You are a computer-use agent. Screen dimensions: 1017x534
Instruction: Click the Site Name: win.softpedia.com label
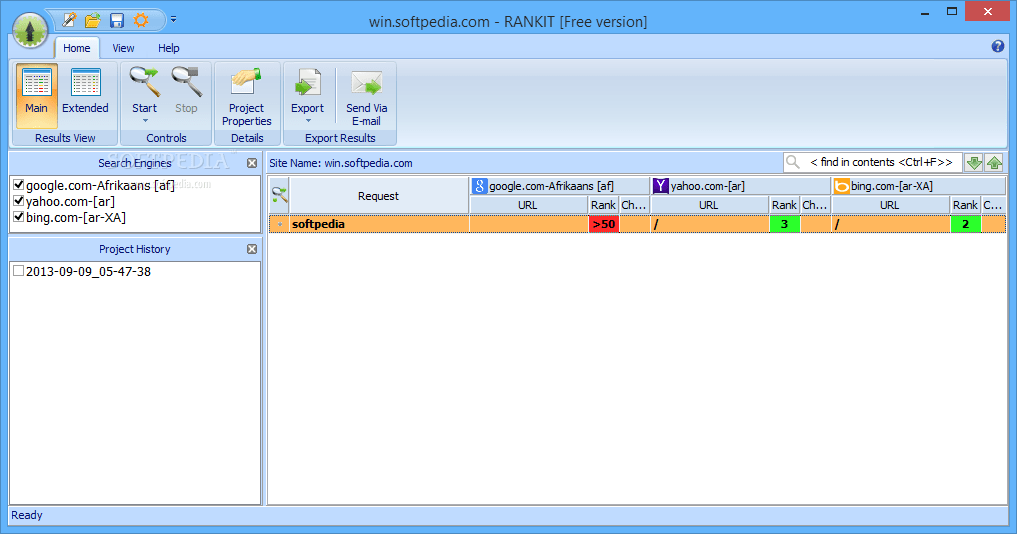coord(341,164)
